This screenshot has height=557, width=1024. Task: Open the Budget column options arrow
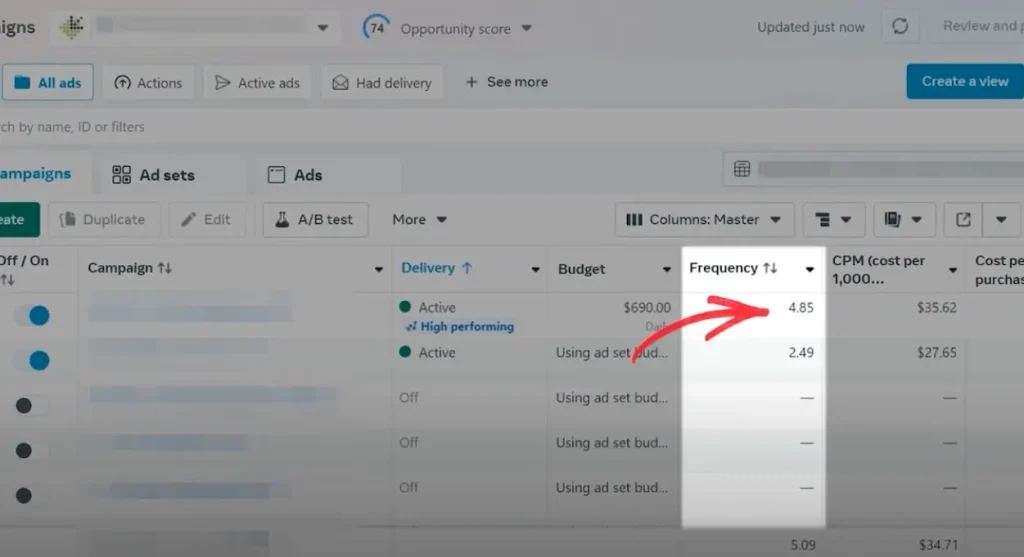click(666, 269)
